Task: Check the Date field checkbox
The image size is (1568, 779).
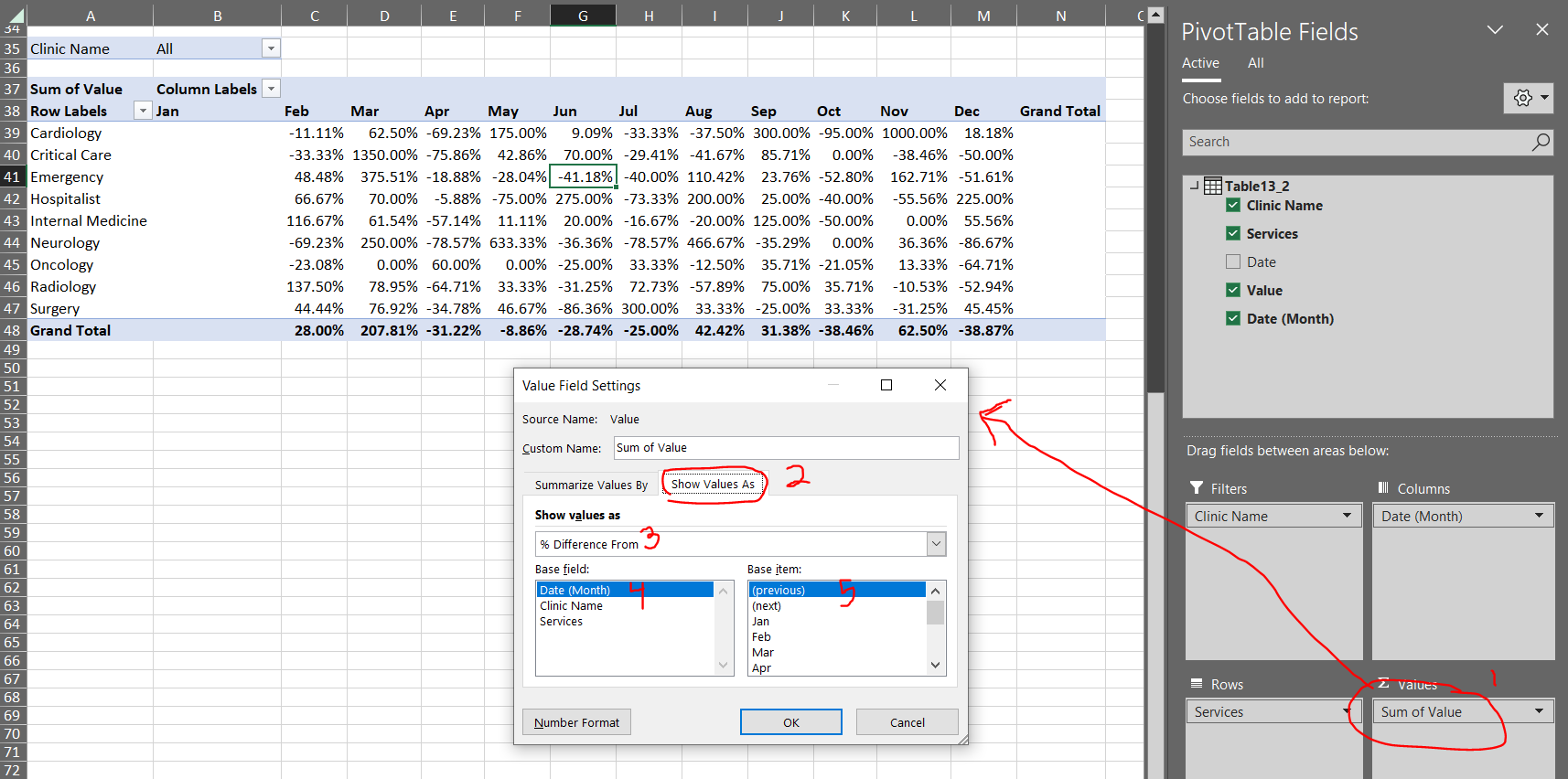Action: click(x=1233, y=262)
